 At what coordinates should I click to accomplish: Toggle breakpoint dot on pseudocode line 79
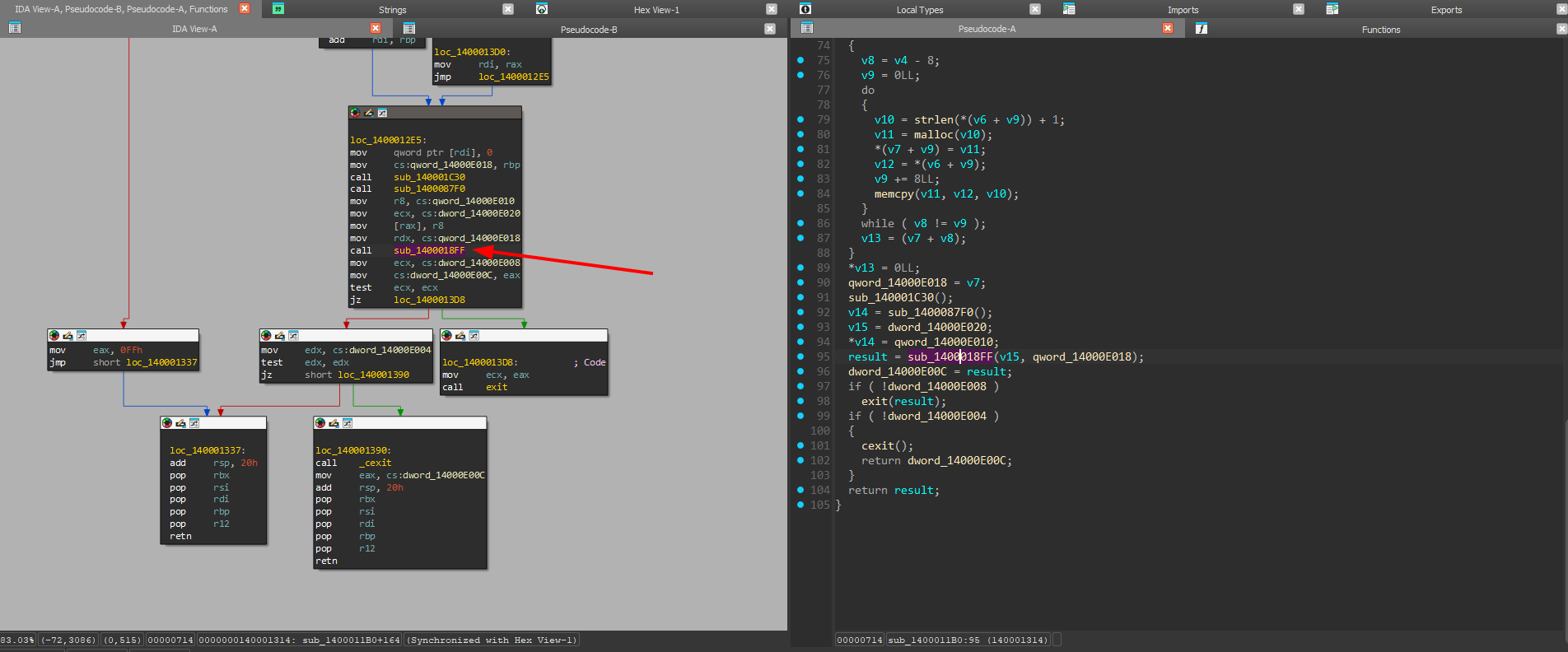tap(800, 119)
